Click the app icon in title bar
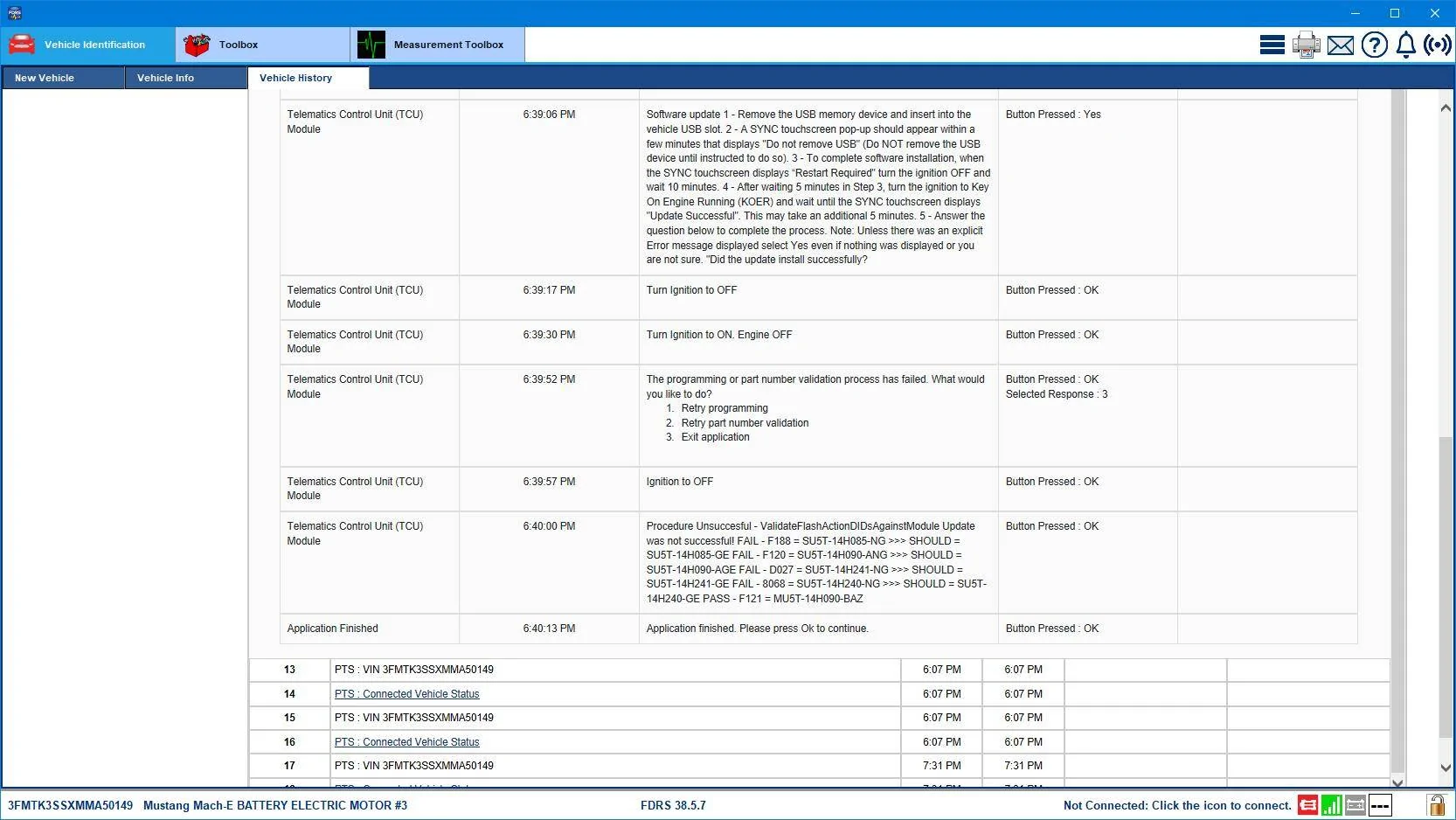The width and height of the screenshot is (1456, 820). pos(14,13)
